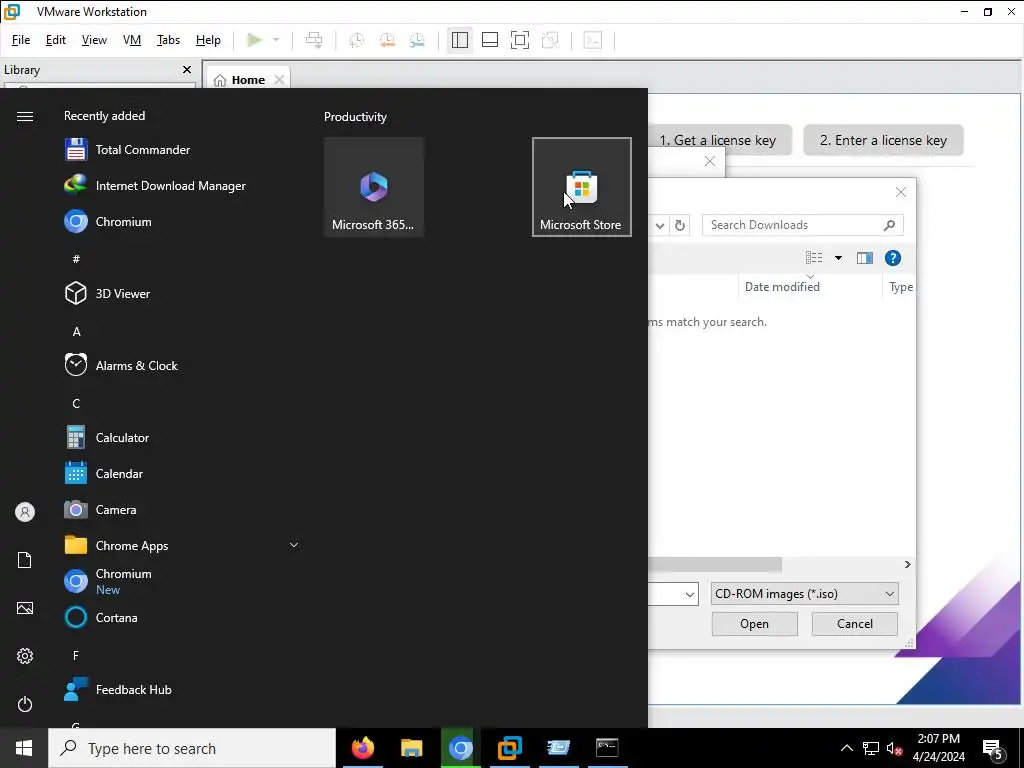
Task: Click the Power icon in Start menu
Action: coord(25,704)
